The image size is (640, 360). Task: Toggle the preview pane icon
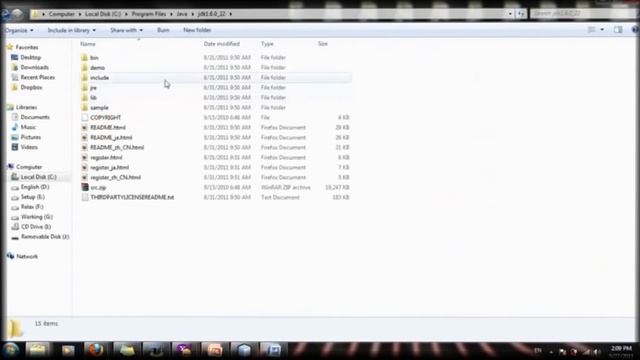pos(618,30)
